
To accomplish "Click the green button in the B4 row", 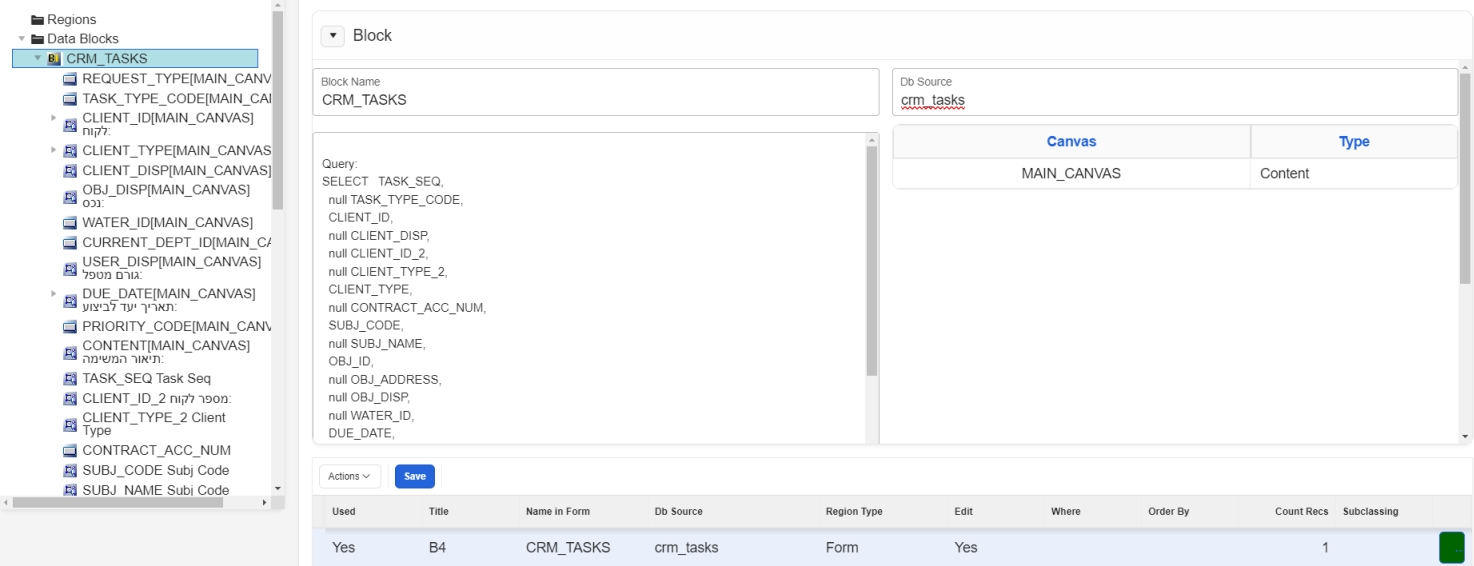I will click(x=1451, y=547).
